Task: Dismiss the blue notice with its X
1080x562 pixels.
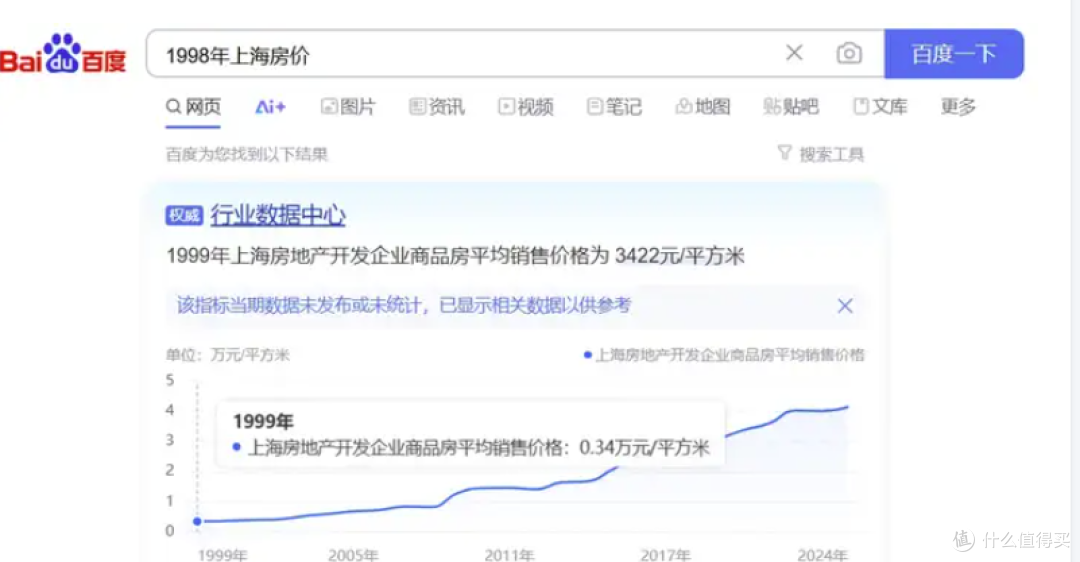Action: pyautogui.click(x=845, y=306)
